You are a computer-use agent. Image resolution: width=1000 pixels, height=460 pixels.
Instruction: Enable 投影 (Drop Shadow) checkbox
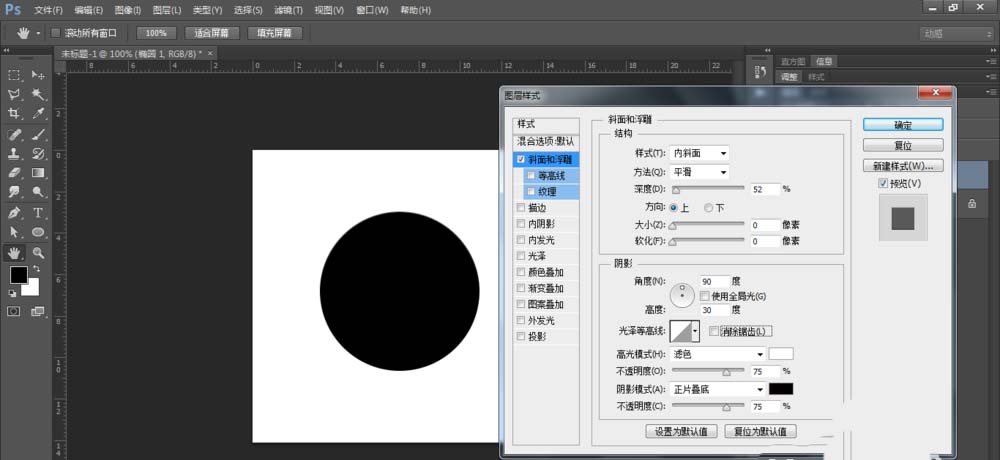tap(520, 337)
